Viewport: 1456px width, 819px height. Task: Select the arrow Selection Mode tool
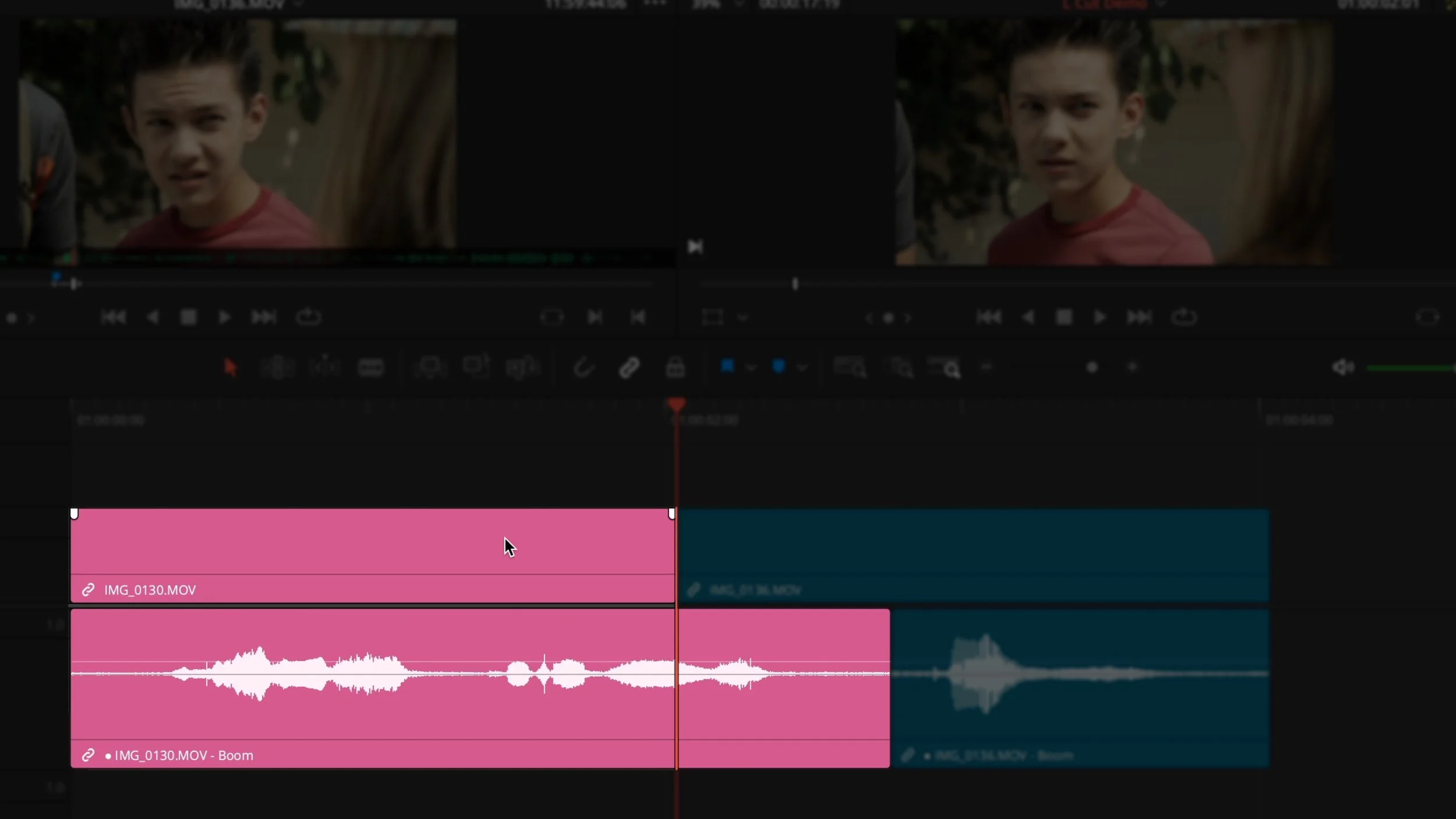point(231,367)
